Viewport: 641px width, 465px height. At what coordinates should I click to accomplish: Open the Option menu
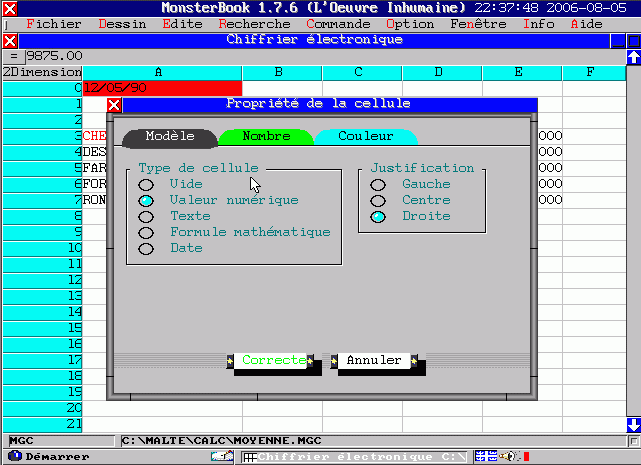410,24
